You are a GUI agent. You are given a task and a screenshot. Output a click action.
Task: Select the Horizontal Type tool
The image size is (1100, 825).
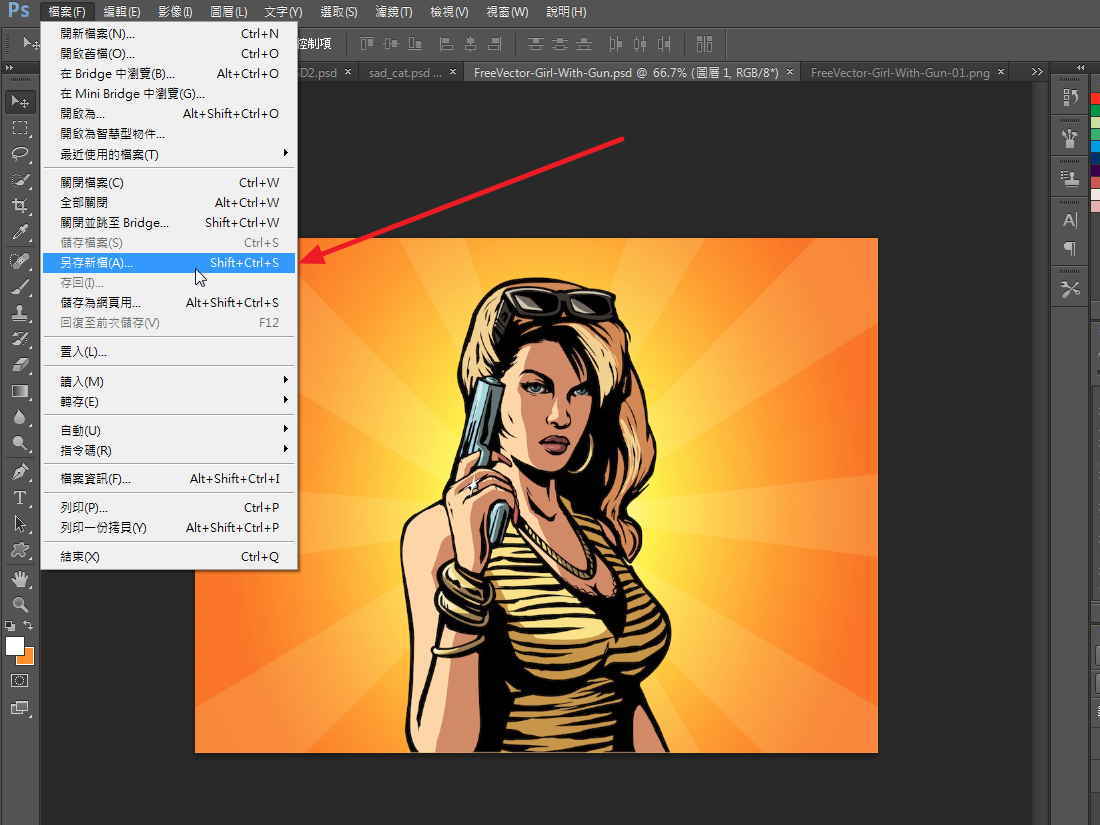pyautogui.click(x=20, y=498)
